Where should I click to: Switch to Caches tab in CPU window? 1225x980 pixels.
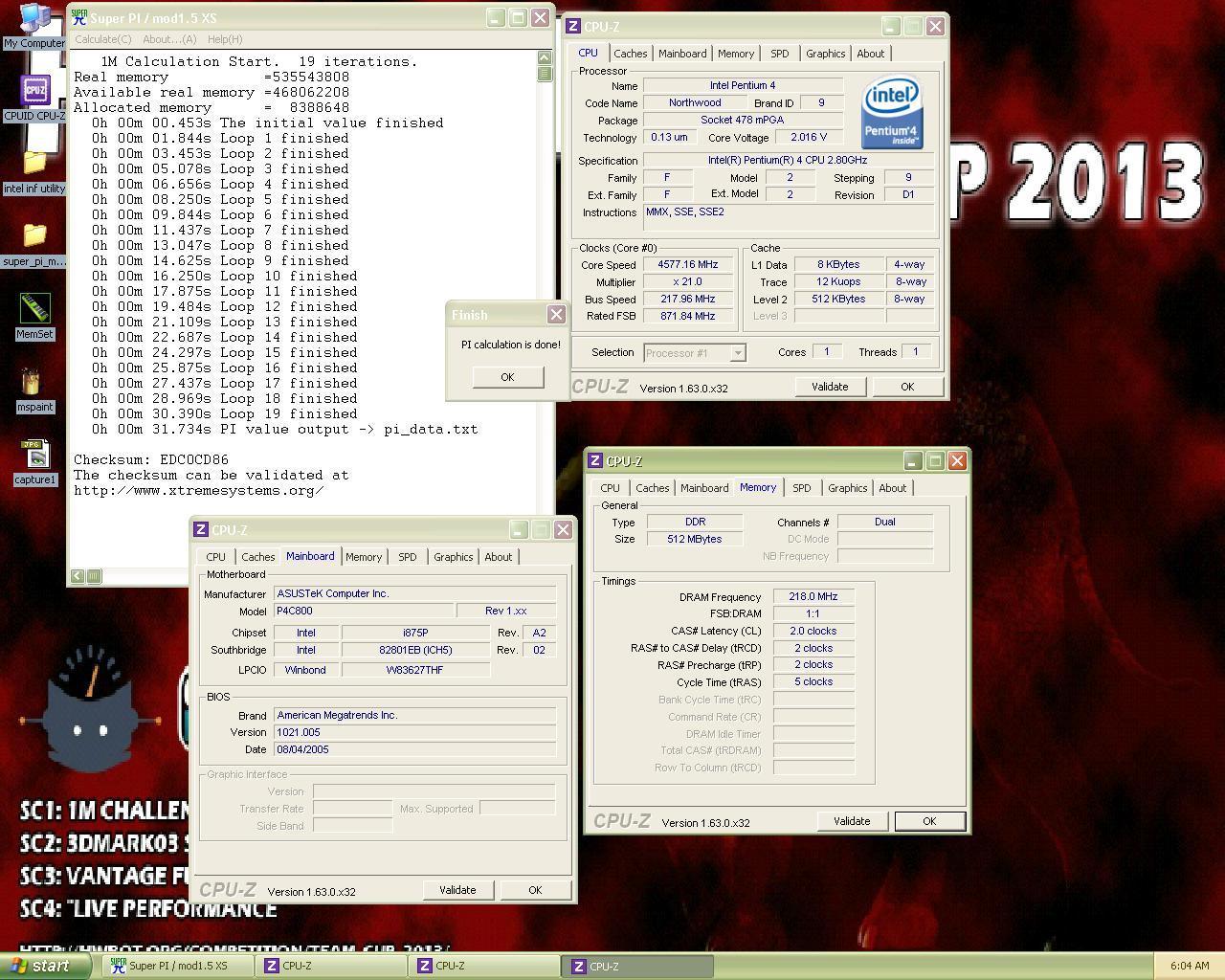click(x=630, y=54)
